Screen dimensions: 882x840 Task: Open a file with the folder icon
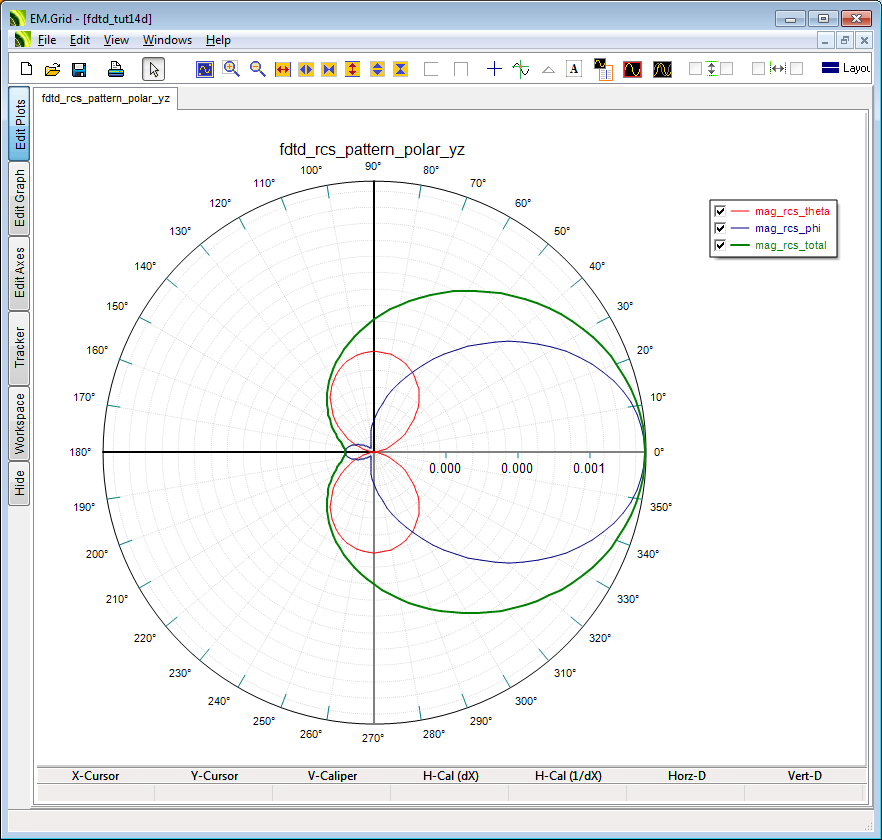tap(53, 69)
